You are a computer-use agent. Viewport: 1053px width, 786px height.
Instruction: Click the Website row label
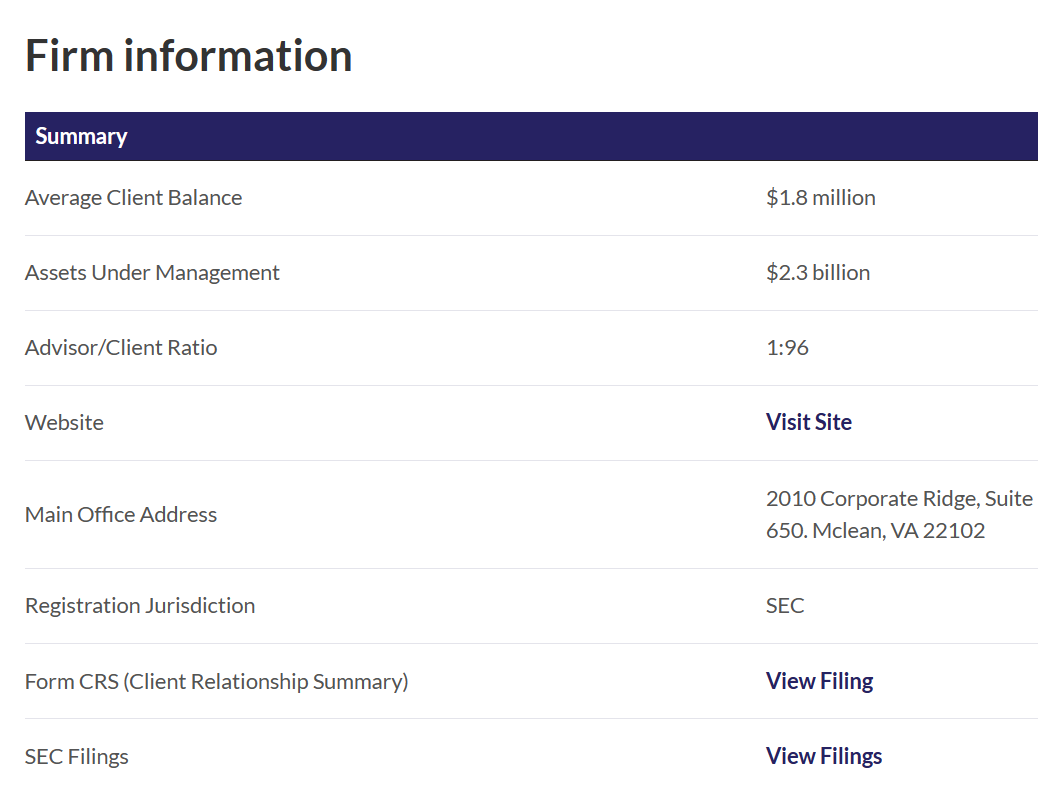pyautogui.click(x=64, y=423)
